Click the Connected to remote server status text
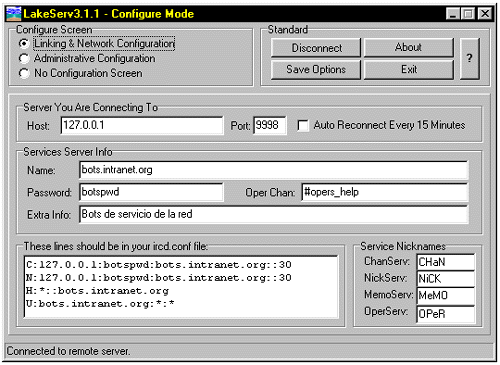 tap(68, 351)
